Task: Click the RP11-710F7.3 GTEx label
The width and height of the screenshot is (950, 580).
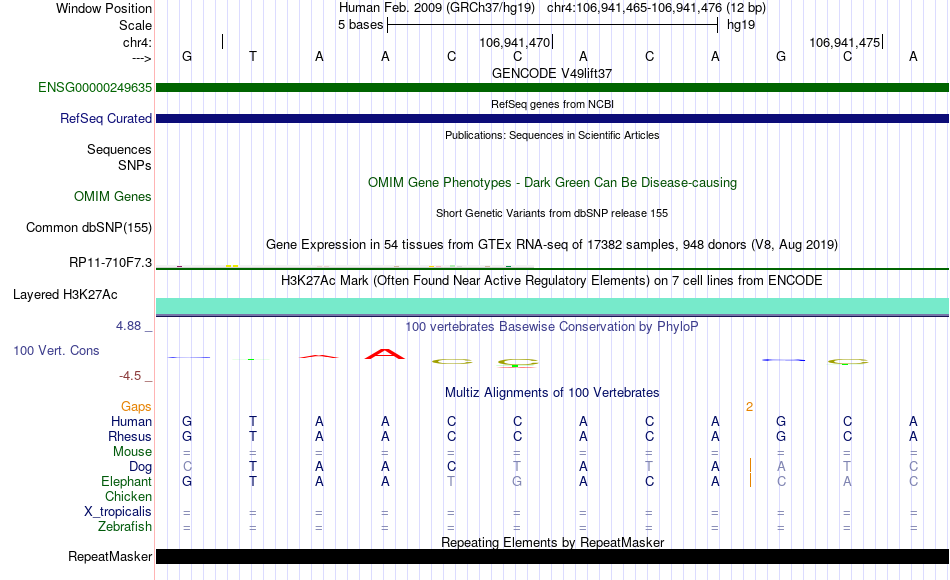Action: point(110,262)
